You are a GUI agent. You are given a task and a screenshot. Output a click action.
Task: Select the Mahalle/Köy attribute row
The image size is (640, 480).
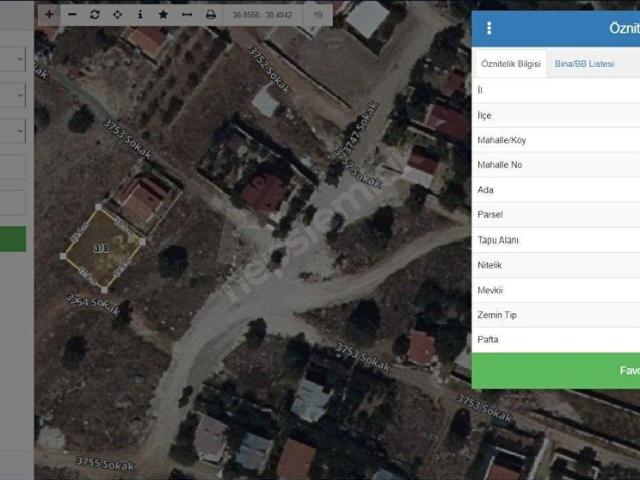(556, 140)
